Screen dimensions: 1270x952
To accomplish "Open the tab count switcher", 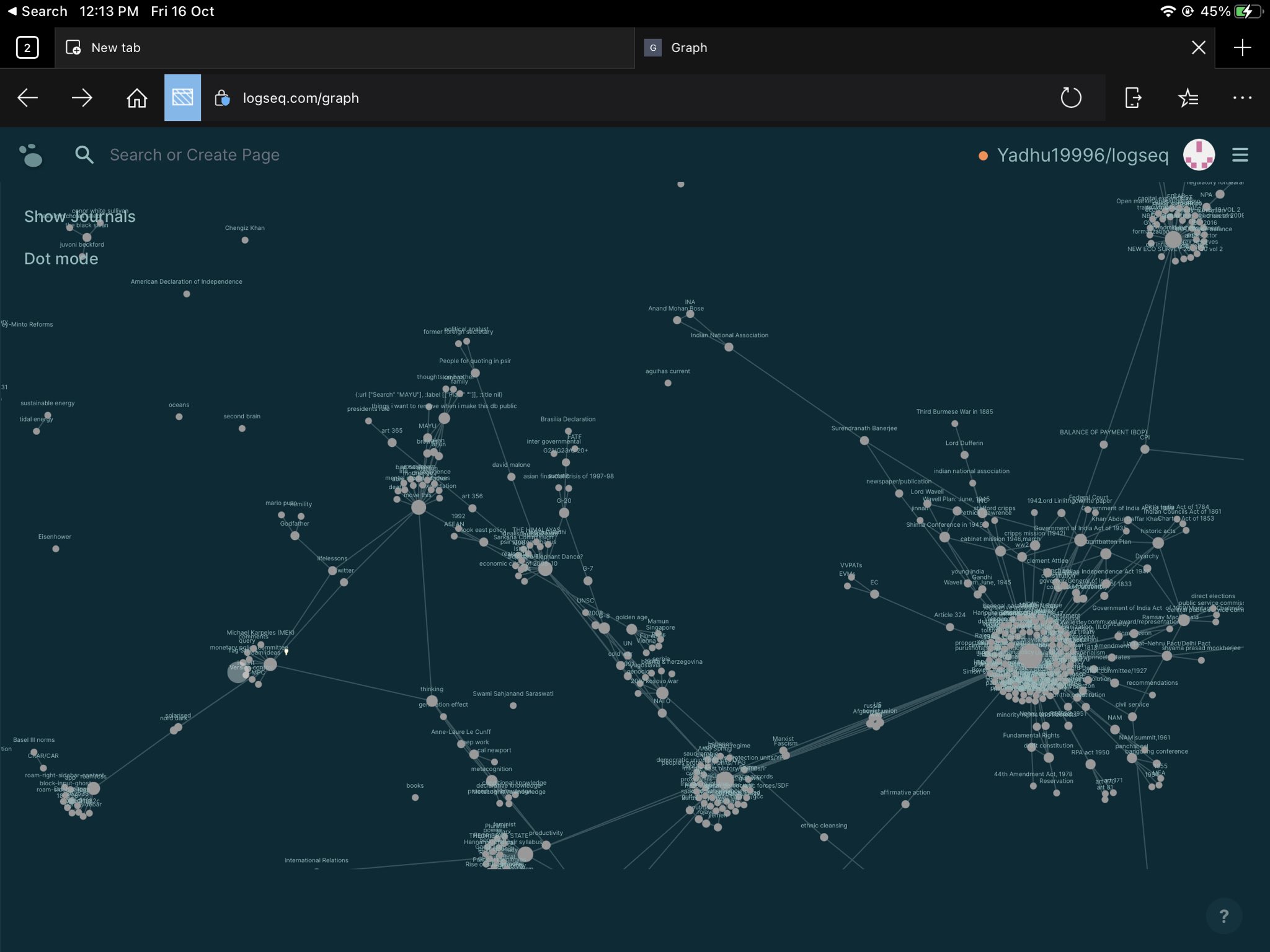I will [x=27, y=48].
